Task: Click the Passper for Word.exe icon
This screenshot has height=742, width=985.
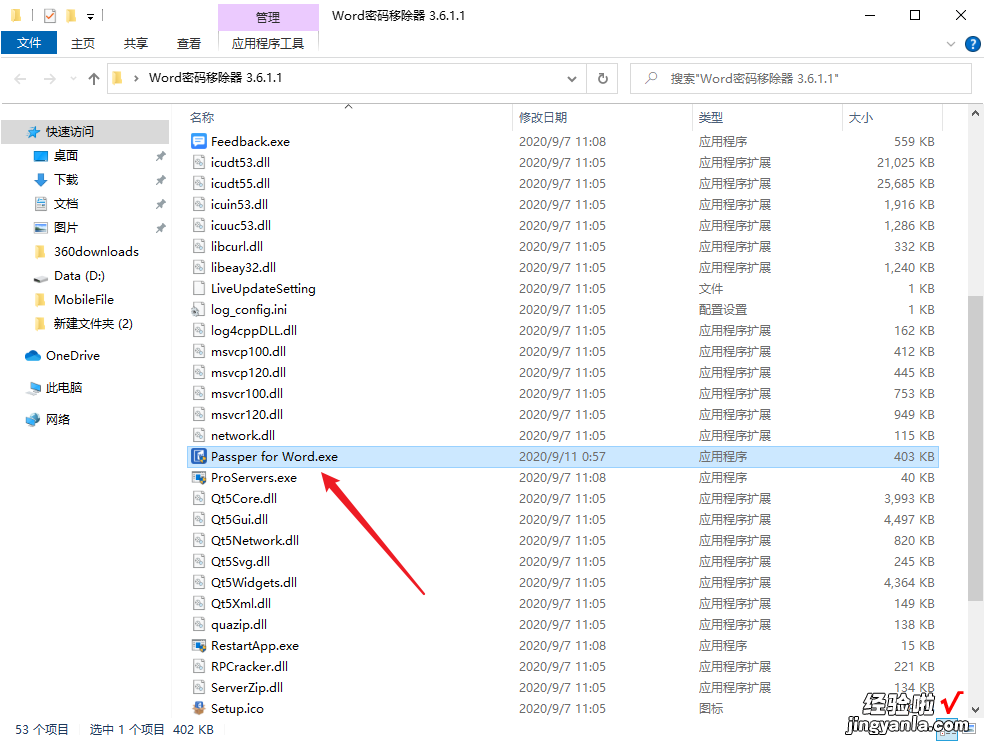Action: pos(199,457)
